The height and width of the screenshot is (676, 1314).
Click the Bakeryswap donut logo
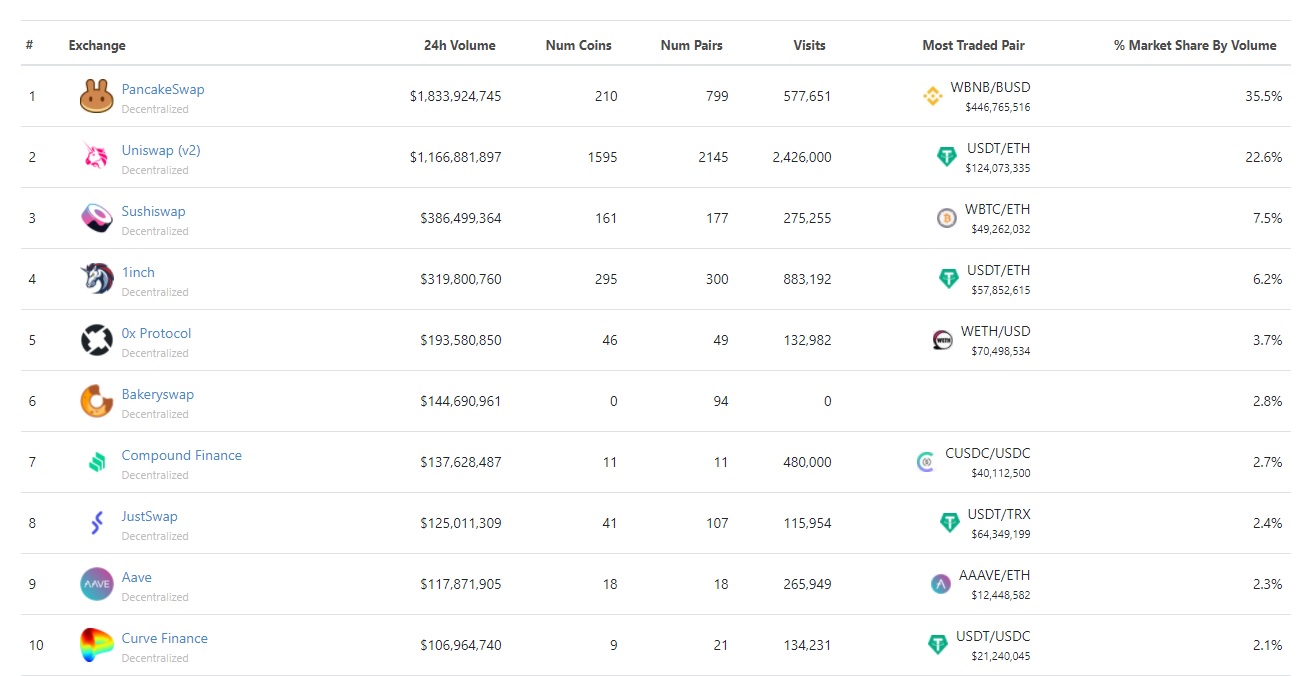coord(97,401)
